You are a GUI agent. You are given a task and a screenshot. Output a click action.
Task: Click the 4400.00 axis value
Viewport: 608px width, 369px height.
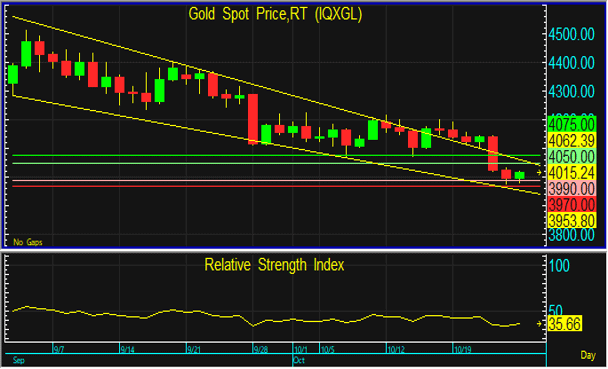572,63
